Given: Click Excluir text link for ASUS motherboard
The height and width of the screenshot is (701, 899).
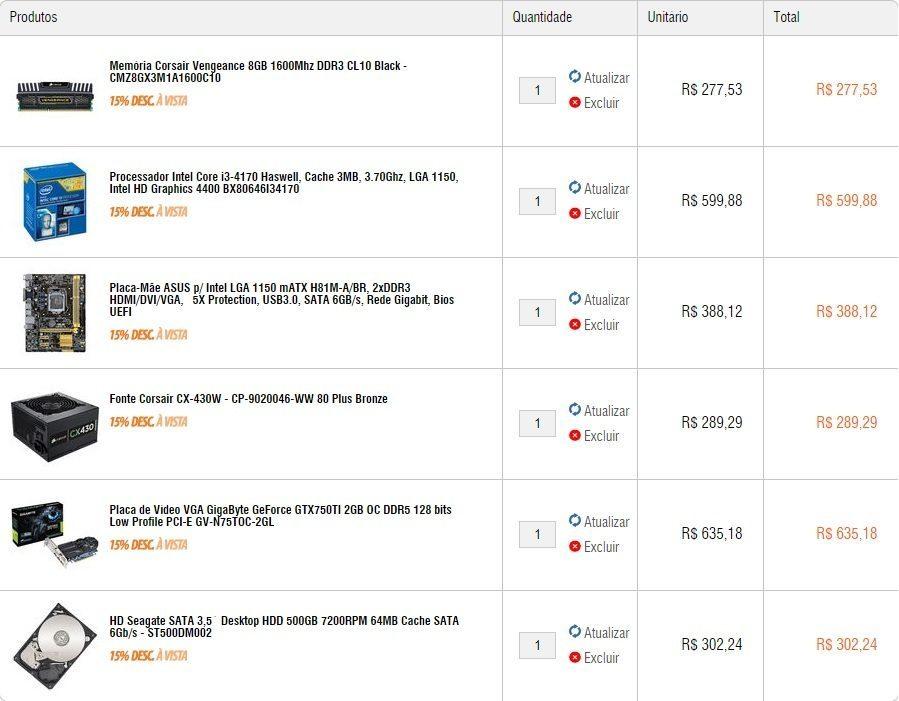Looking at the screenshot, I should pyautogui.click(x=601, y=325).
